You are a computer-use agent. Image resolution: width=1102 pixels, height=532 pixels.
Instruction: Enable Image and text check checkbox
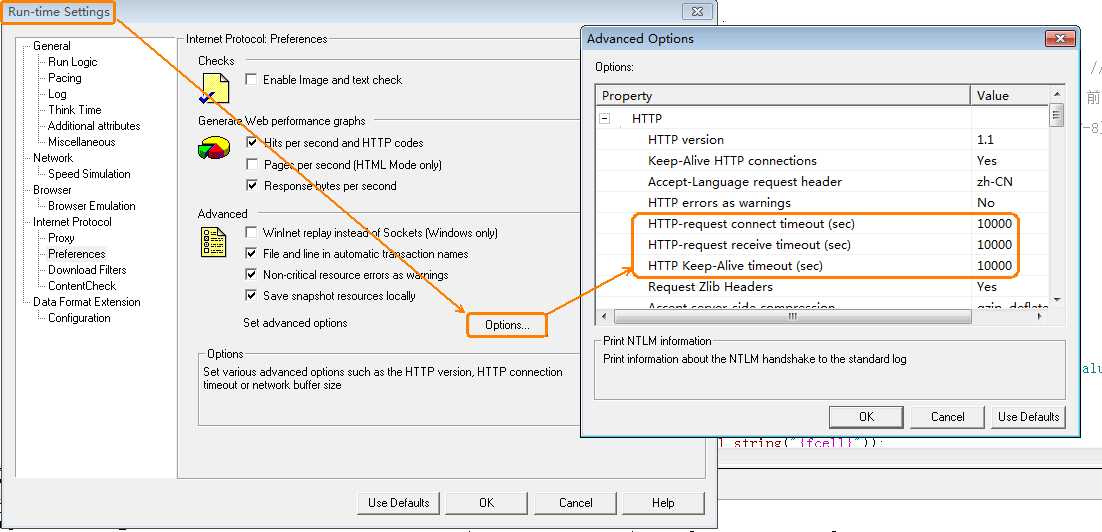pos(251,79)
